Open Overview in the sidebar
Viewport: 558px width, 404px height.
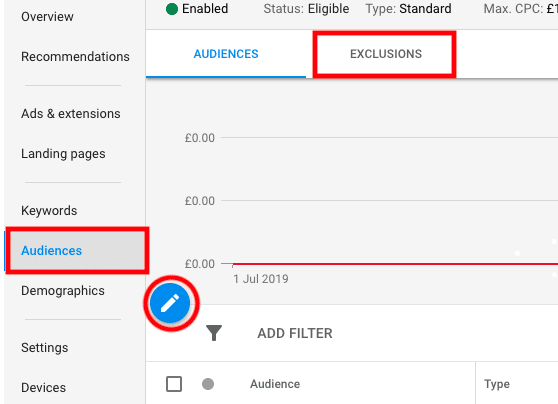coord(47,16)
